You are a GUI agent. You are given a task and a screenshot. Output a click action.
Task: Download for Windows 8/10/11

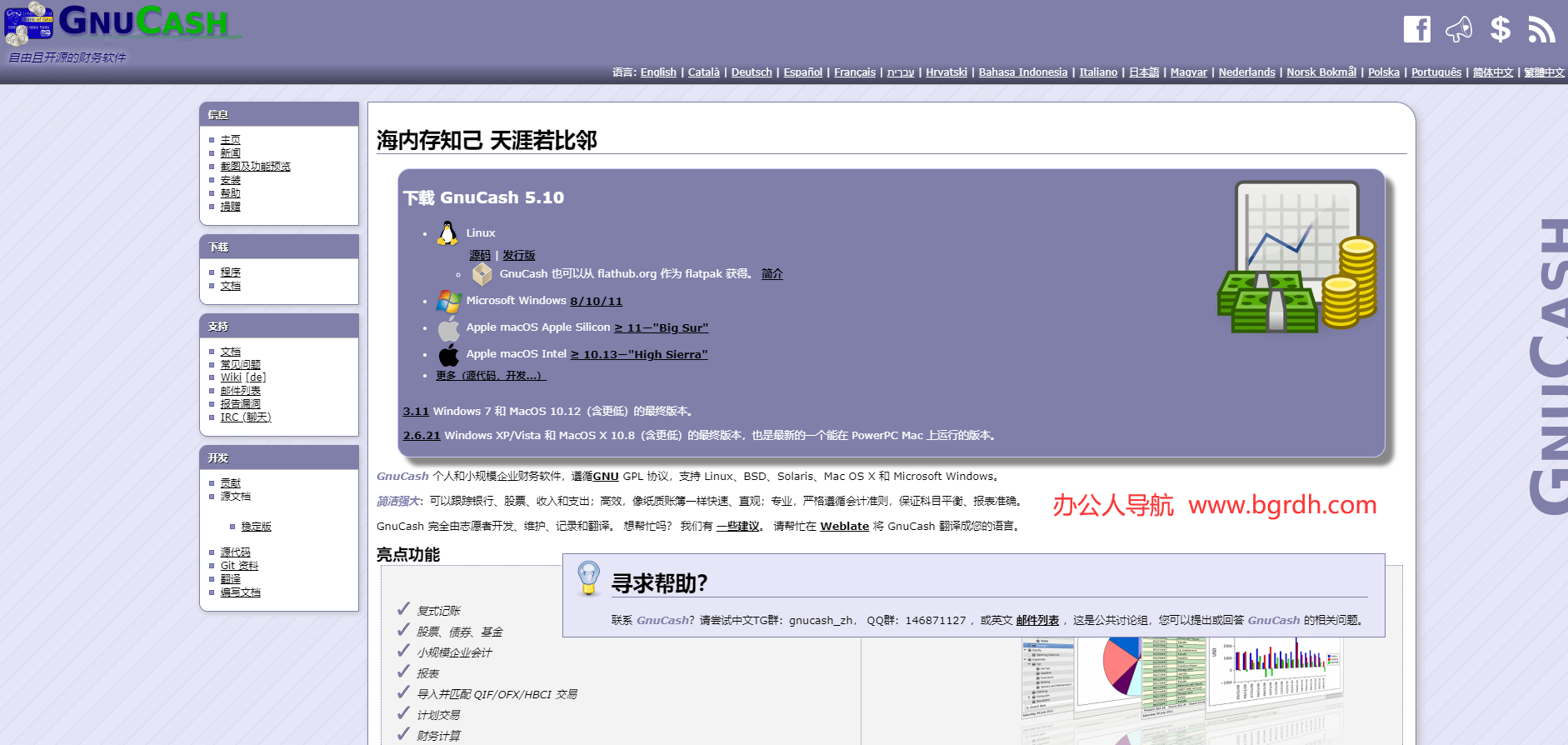[x=597, y=301]
